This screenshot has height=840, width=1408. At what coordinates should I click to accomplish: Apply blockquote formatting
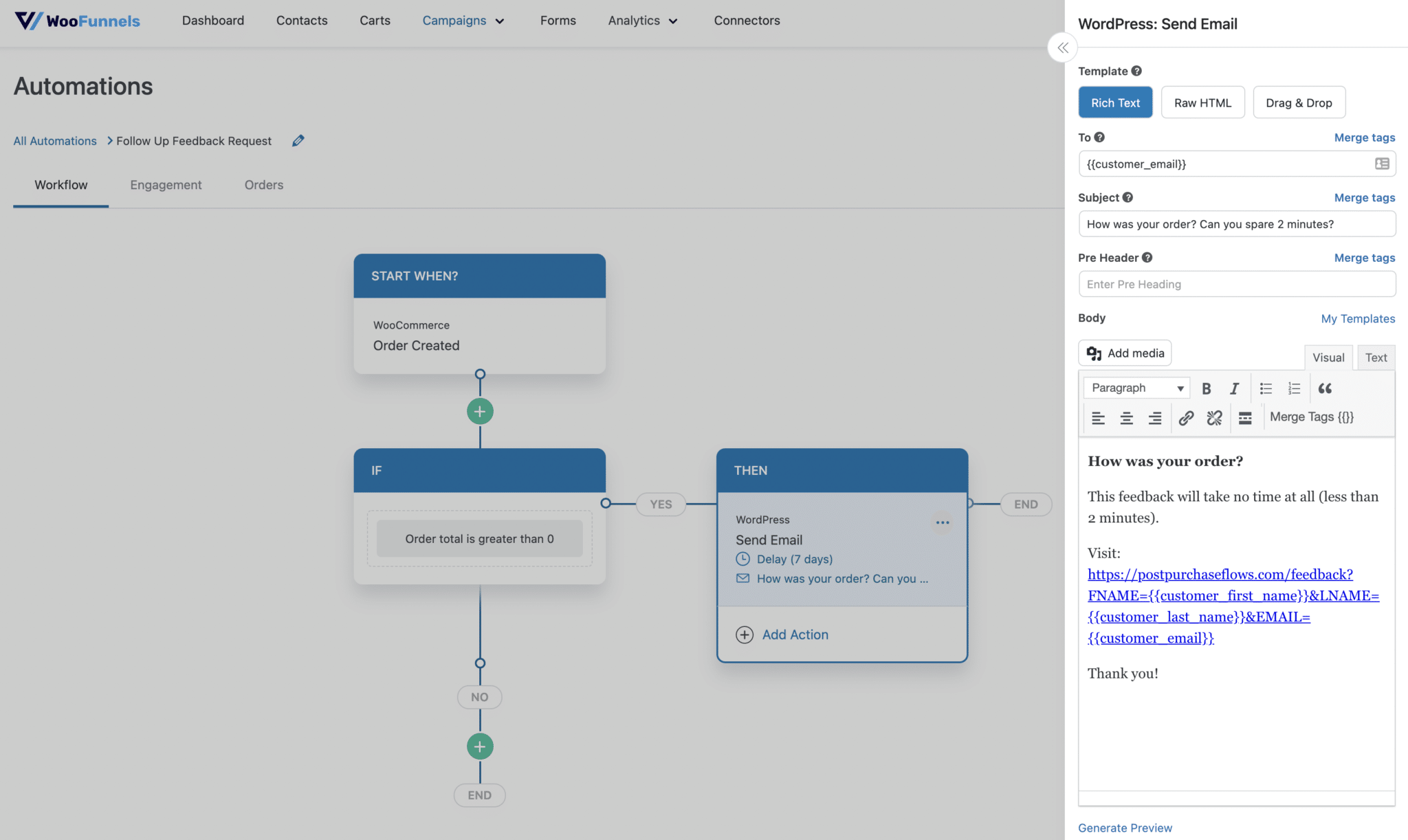[x=1325, y=388]
